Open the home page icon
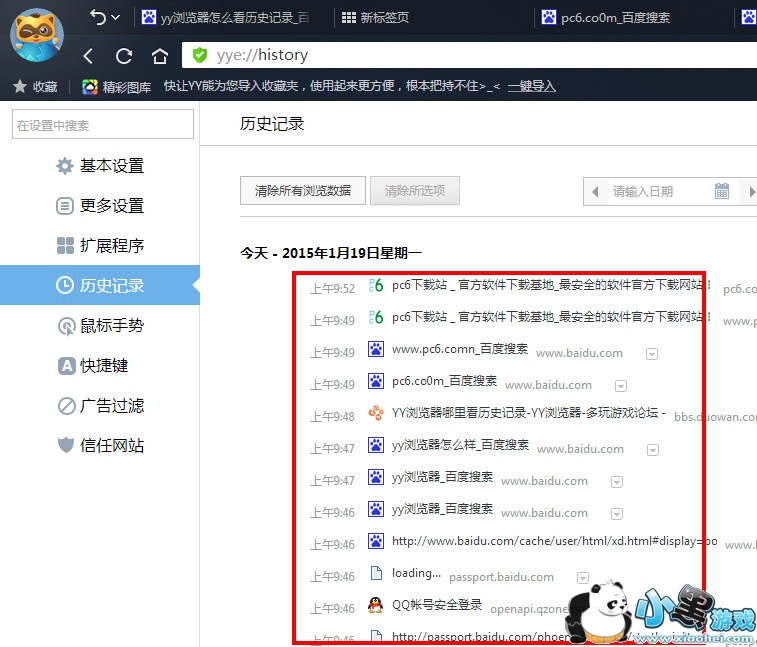 pos(159,56)
